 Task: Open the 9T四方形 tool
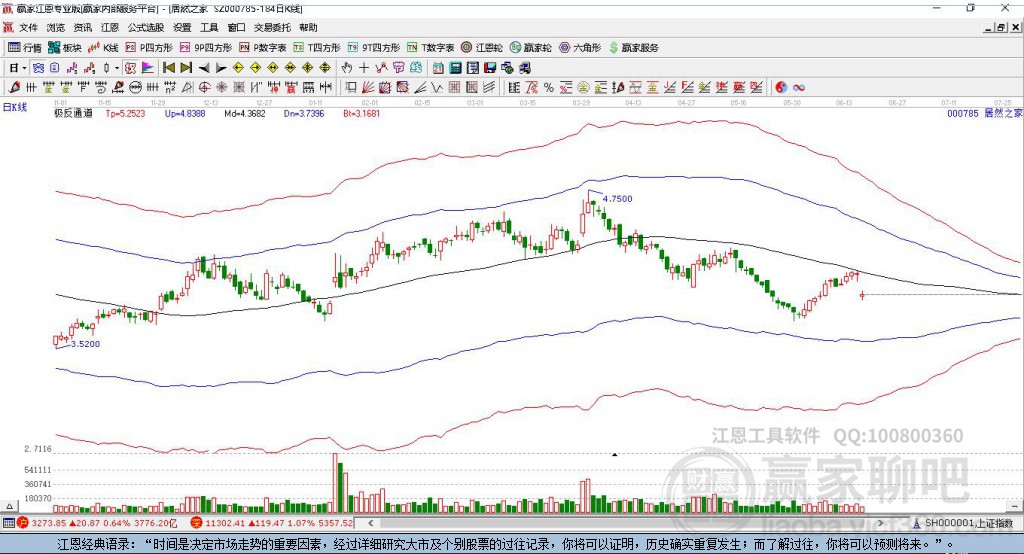coord(374,48)
